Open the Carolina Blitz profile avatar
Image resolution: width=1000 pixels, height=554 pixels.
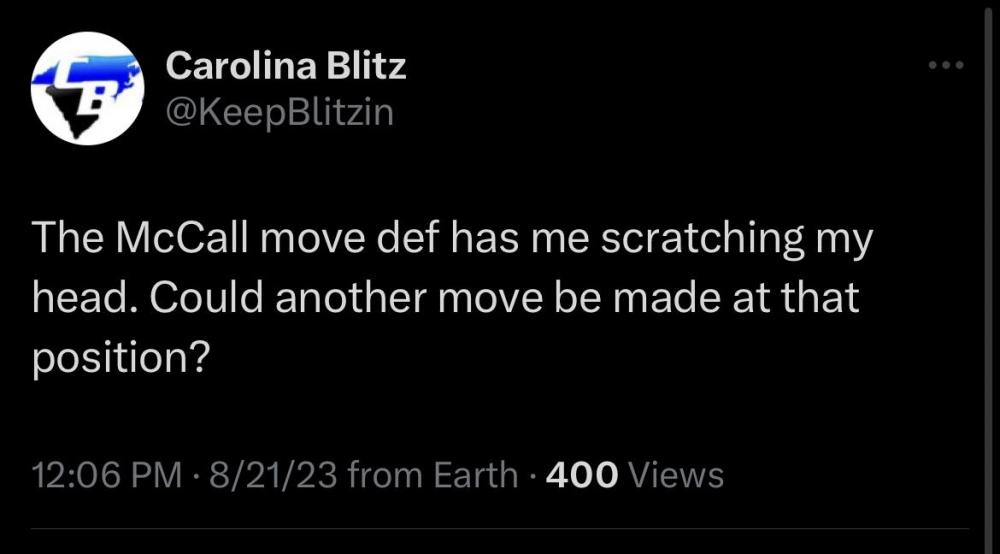87,88
